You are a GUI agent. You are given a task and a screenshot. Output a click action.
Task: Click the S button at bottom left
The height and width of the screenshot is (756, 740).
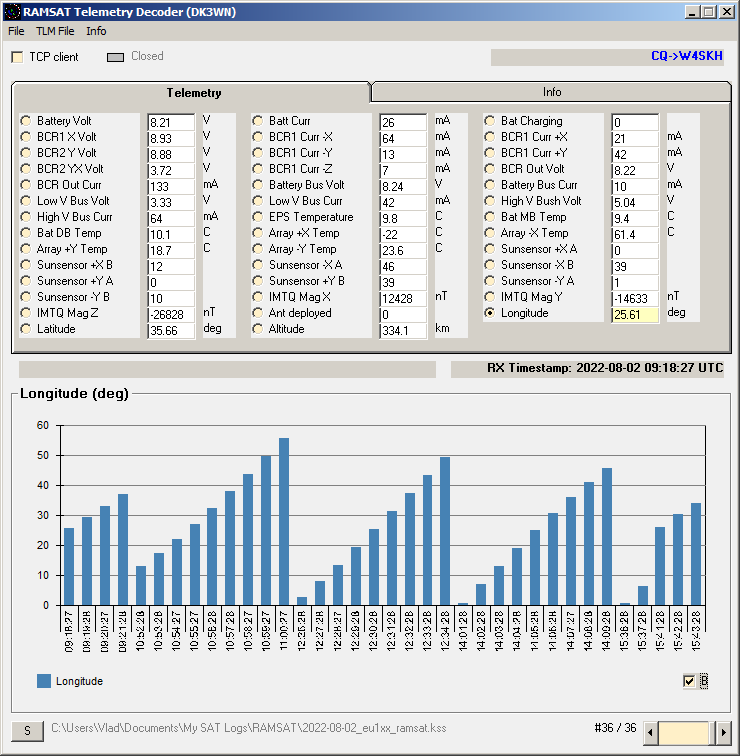pos(27,730)
